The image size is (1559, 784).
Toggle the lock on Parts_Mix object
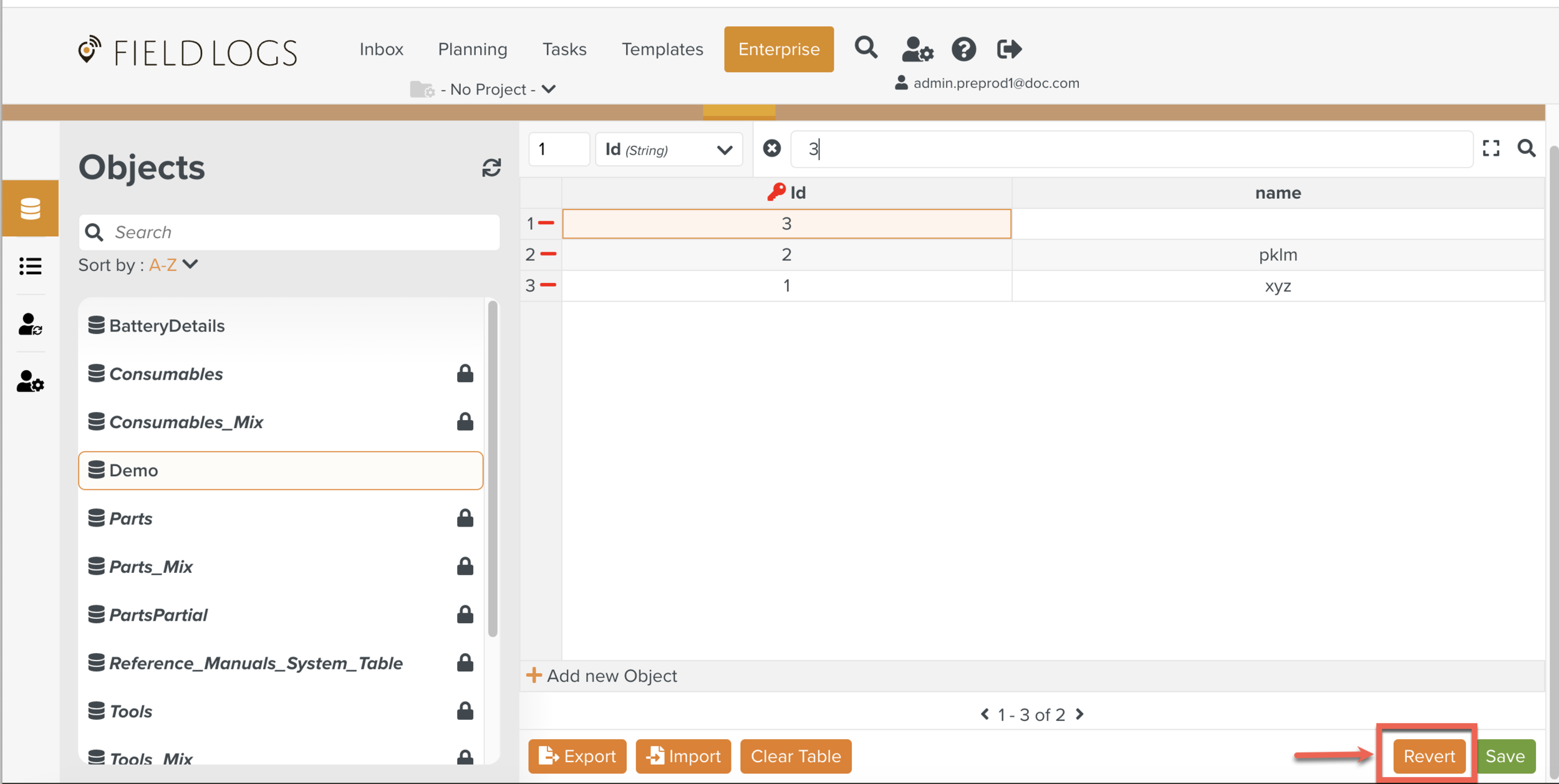(x=465, y=566)
